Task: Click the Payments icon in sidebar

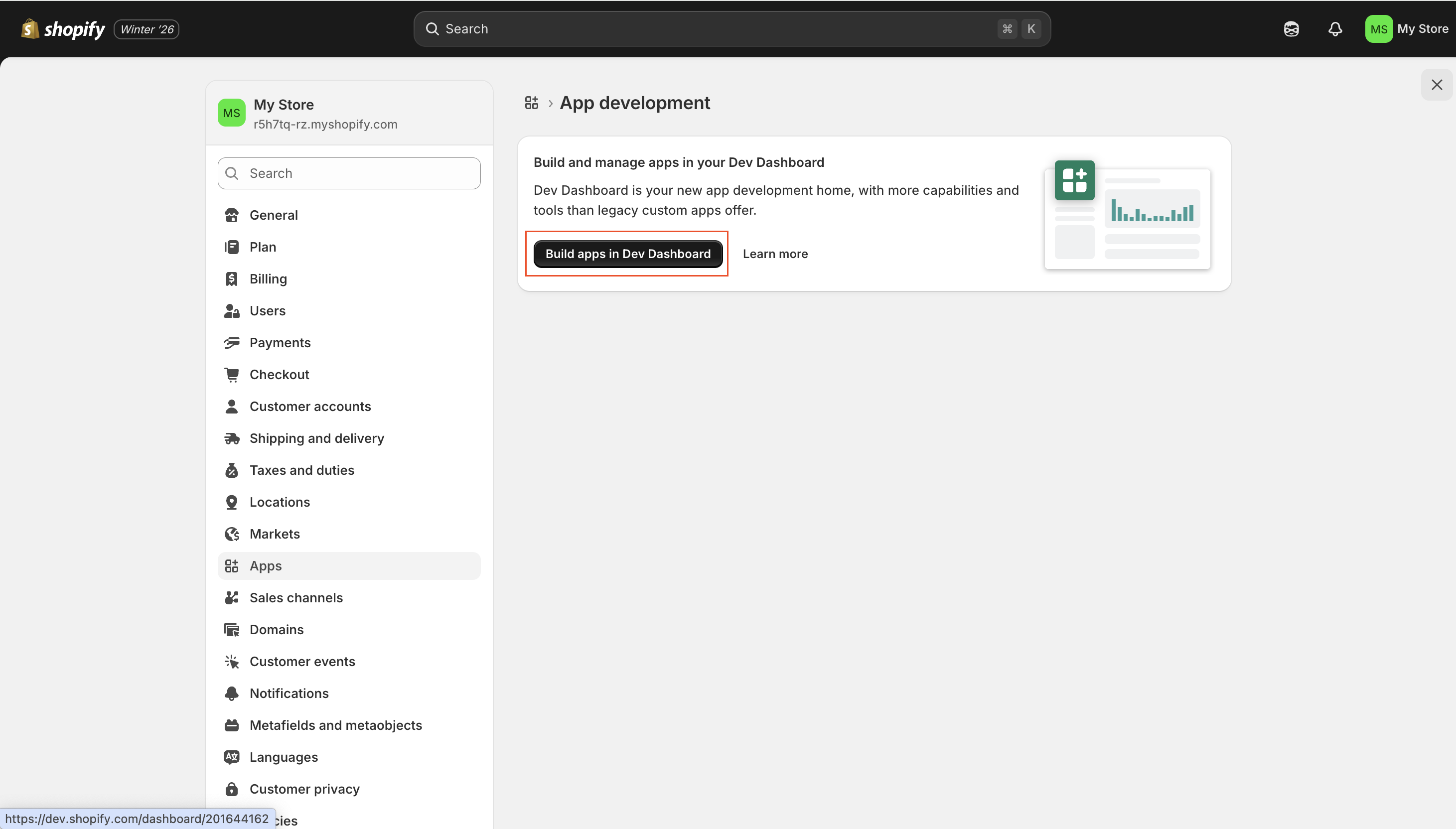Action: coord(231,343)
